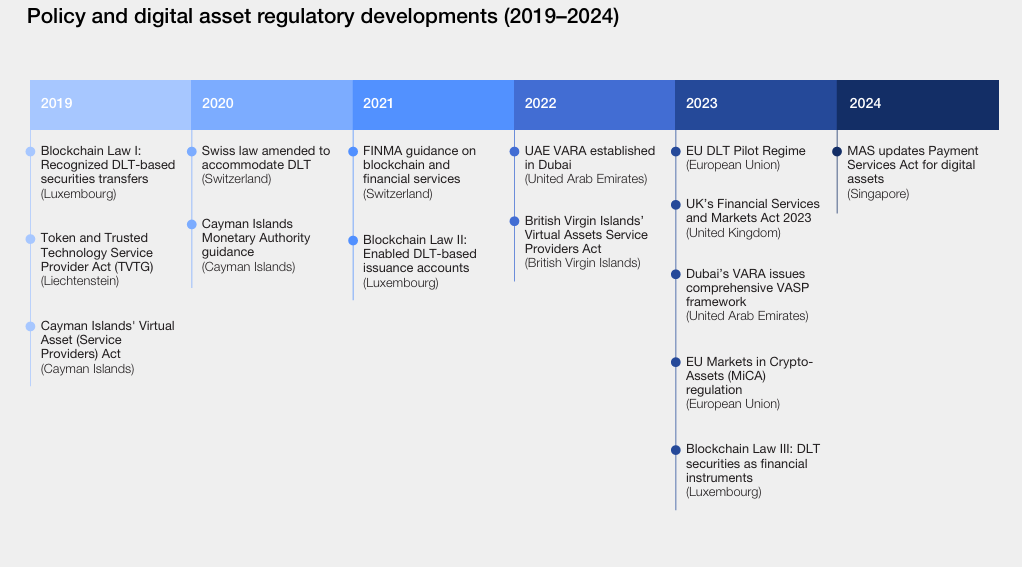Click the '(United Kingdom)' country label
The width and height of the screenshot is (1022, 567).
tap(733, 233)
